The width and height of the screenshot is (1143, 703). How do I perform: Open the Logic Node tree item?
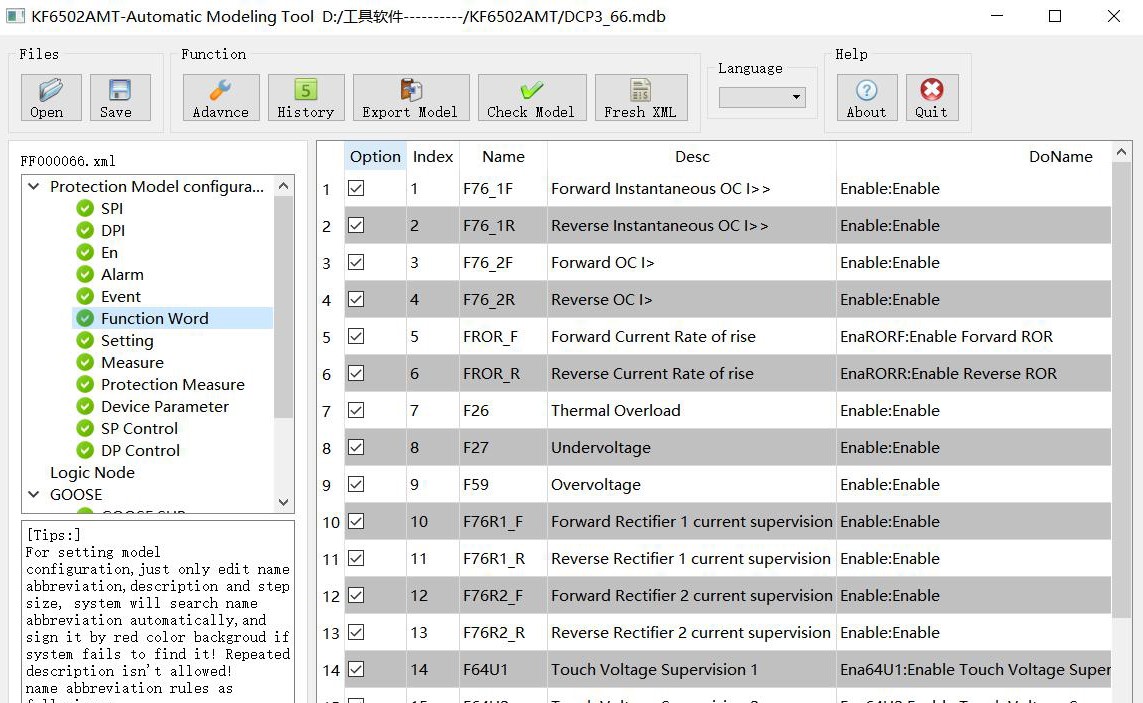coord(93,473)
